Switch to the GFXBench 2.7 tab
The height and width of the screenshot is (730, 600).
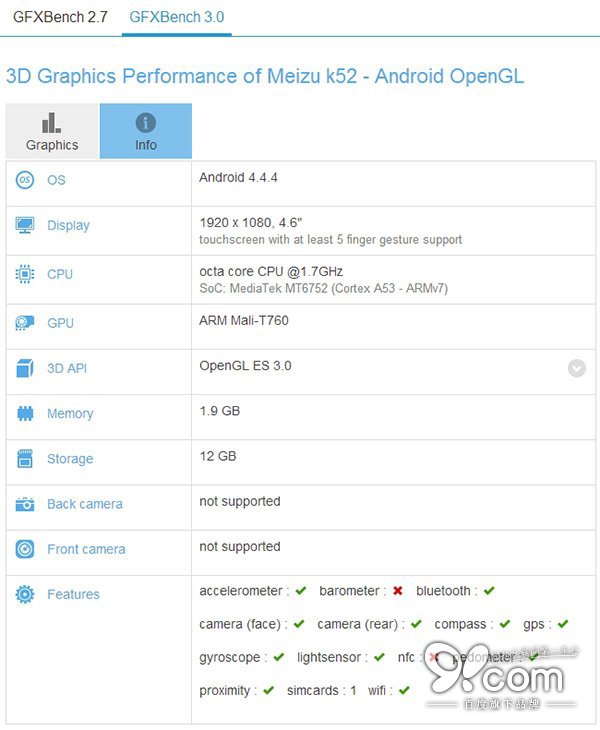[x=59, y=17]
